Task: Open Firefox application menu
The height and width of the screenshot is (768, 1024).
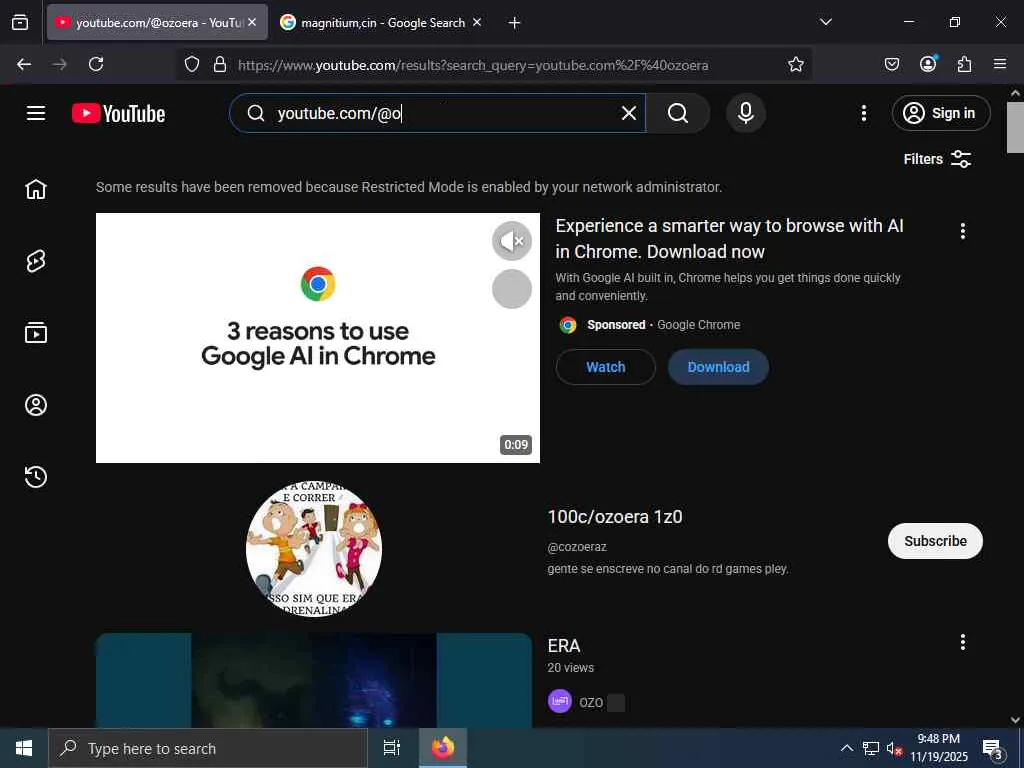Action: click(999, 64)
